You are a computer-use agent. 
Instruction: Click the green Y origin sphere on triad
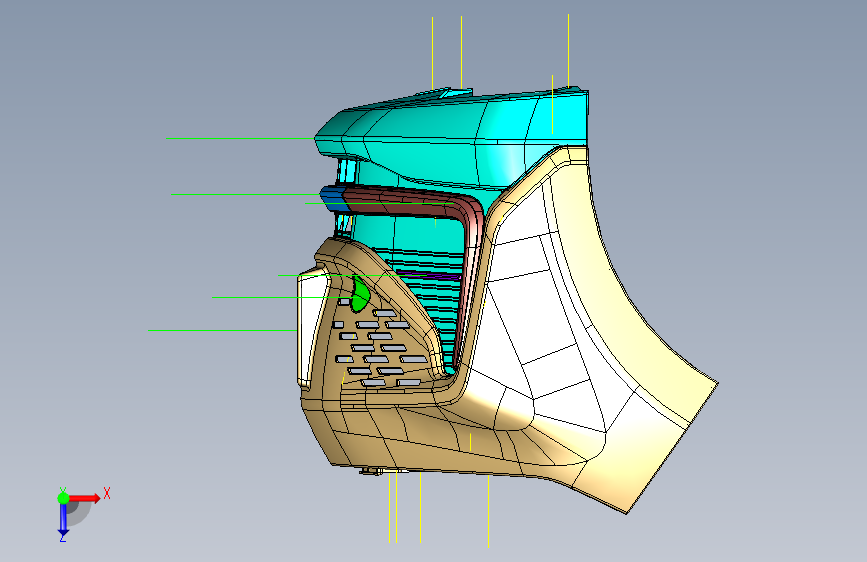63,498
